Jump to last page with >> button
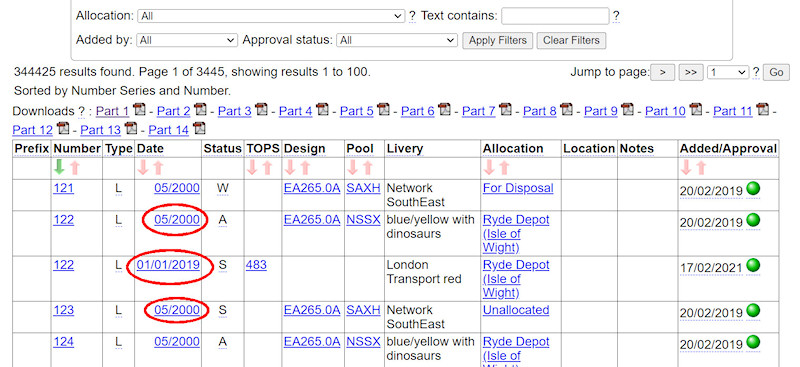 691,72
